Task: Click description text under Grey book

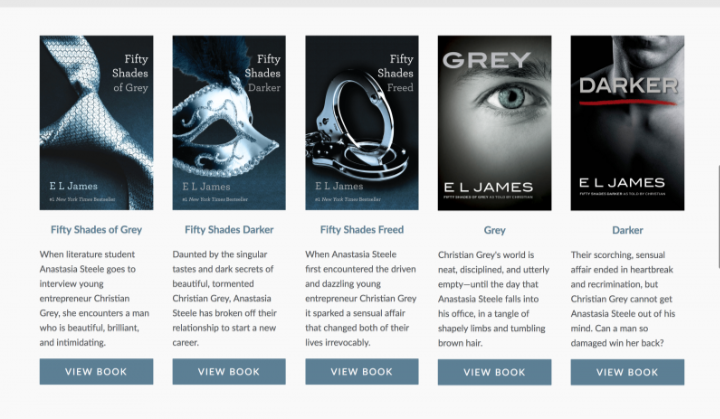Action: tap(494, 299)
